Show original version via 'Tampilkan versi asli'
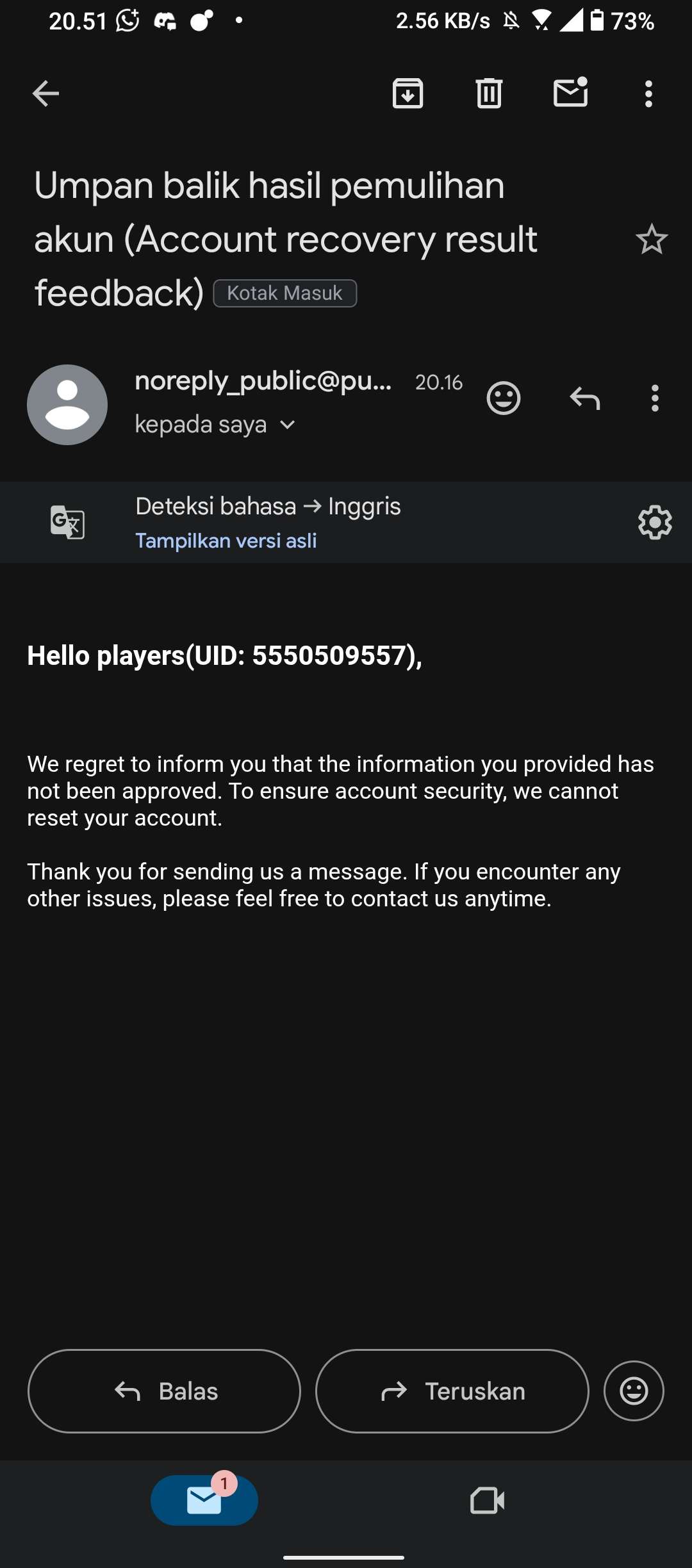The image size is (692, 1568). tap(226, 541)
